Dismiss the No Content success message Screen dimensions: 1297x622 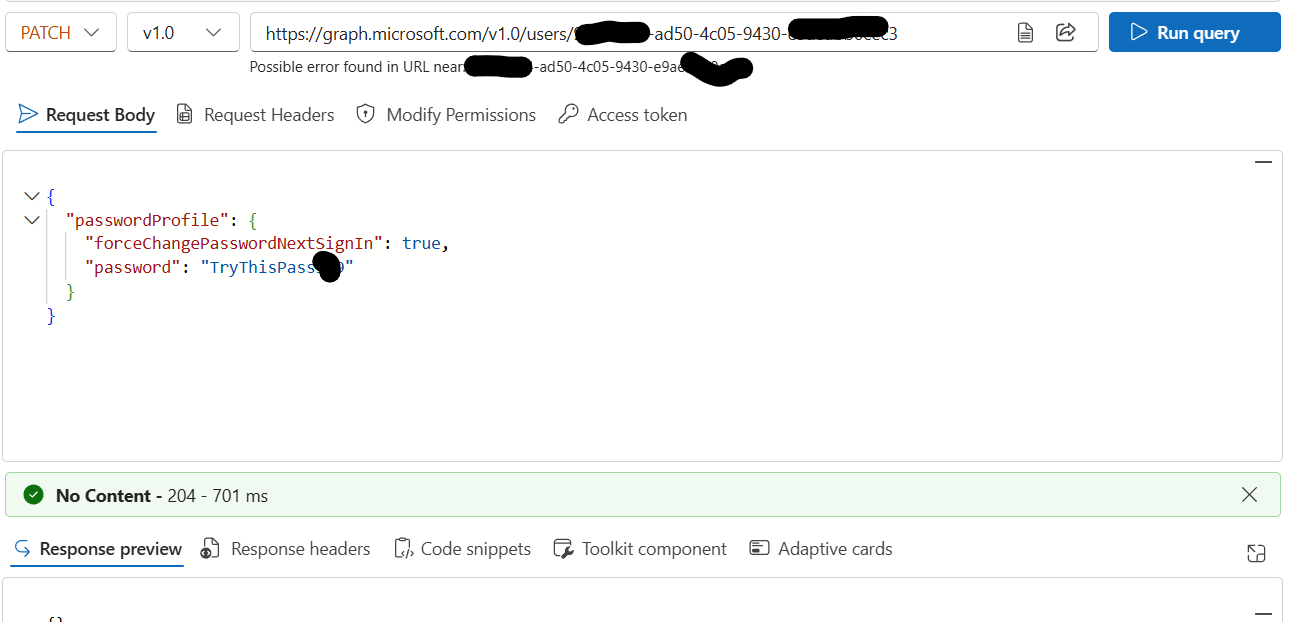(1249, 494)
